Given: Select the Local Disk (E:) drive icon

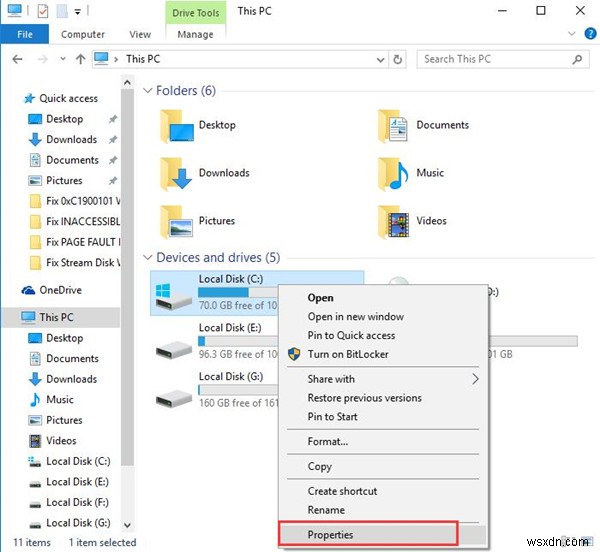Looking at the screenshot, I should (174, 349).
